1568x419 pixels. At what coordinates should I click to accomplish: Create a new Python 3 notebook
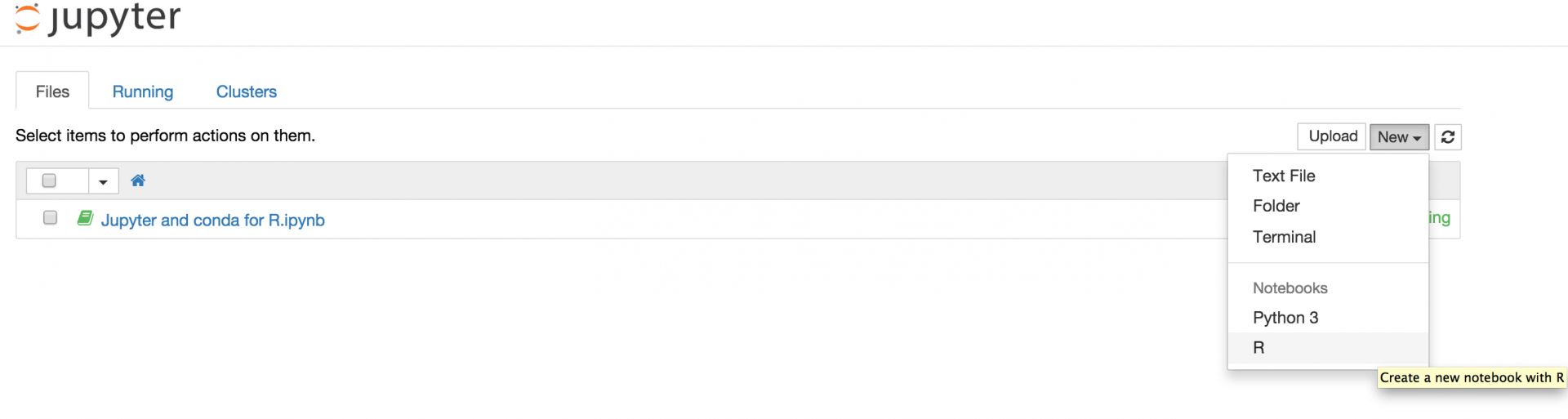pyautogui.click(x=1285, y=318)
